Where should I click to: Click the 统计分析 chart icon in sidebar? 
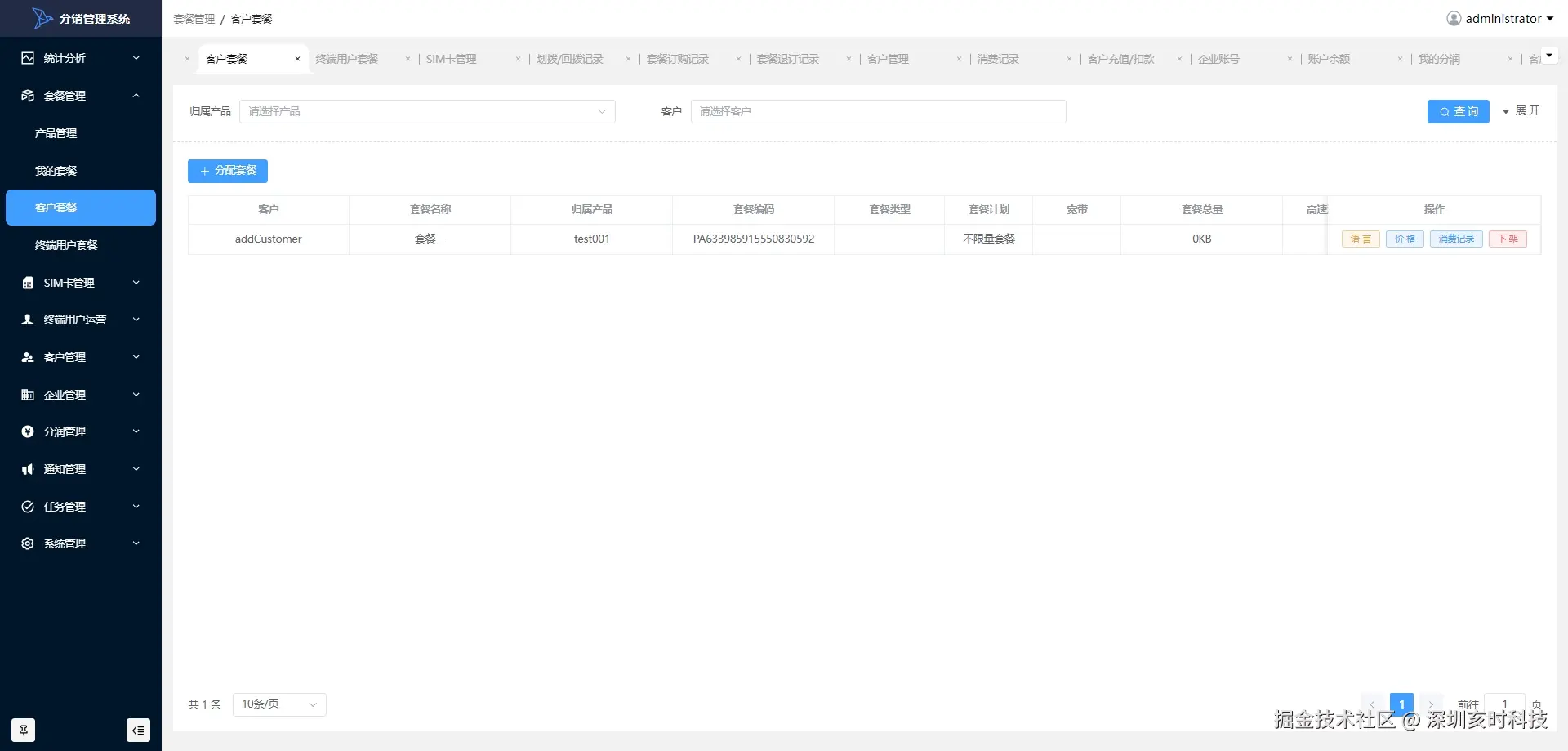point(28,58)
